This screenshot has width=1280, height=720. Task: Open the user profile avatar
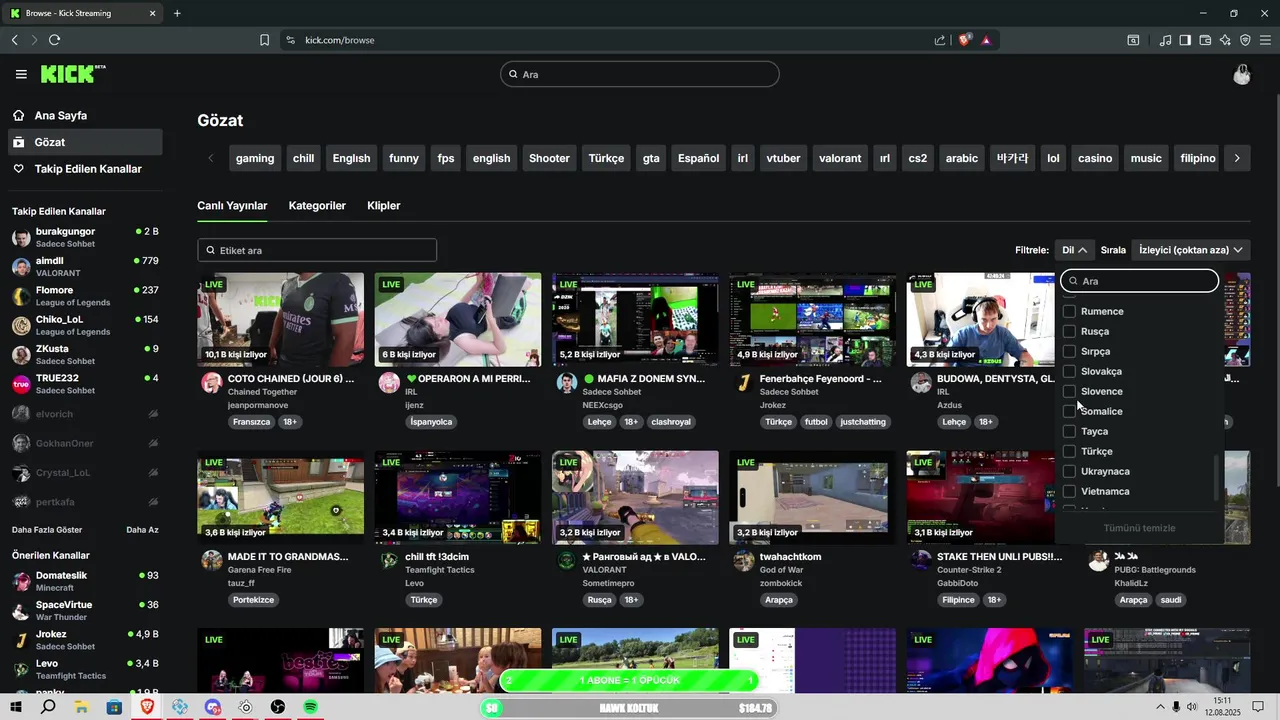coord(1242,74)
